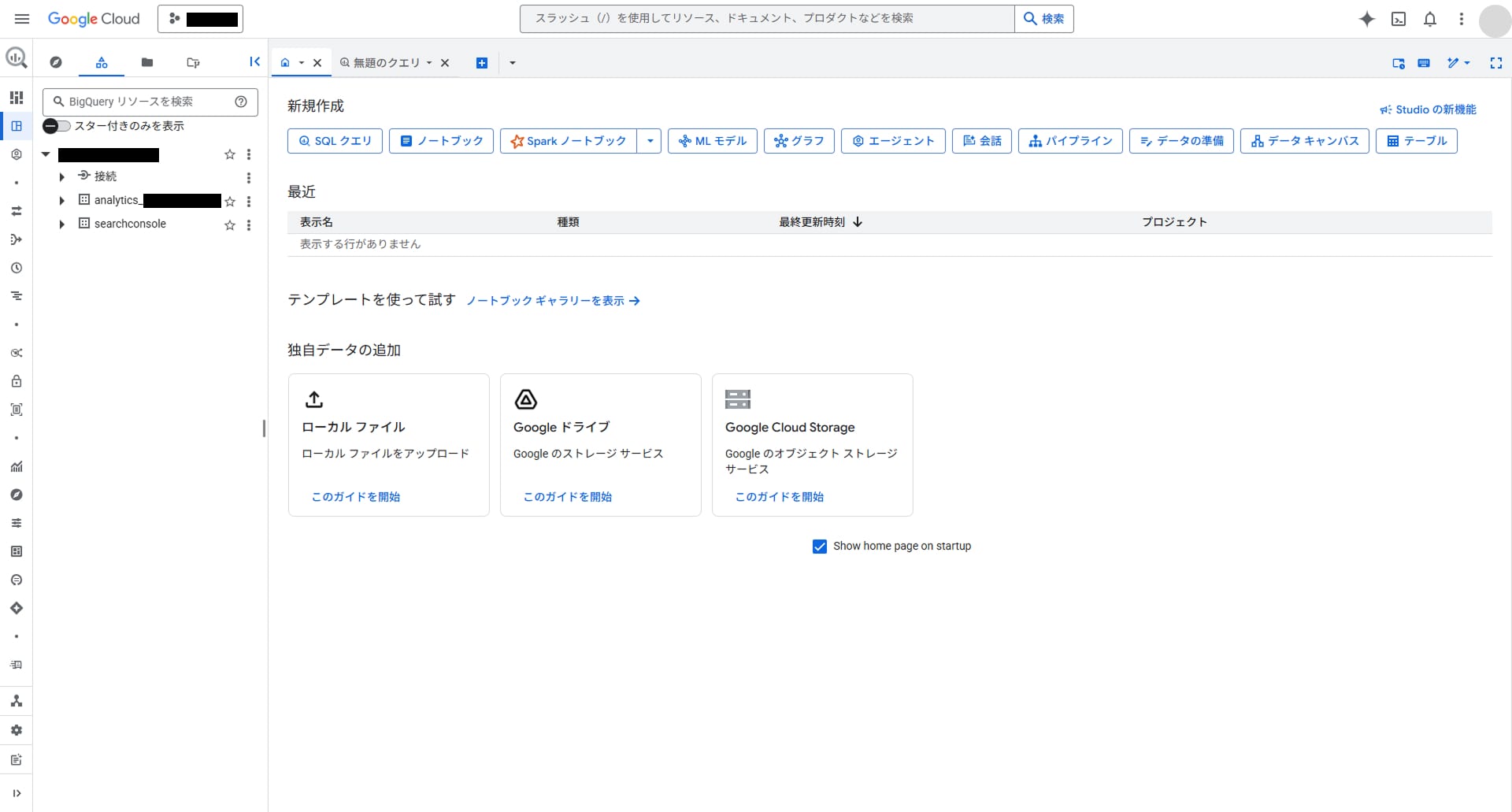This screenshot has height=812, width=1512.
Task: Expand the 接続 tree node
Action: click(61, 177)
